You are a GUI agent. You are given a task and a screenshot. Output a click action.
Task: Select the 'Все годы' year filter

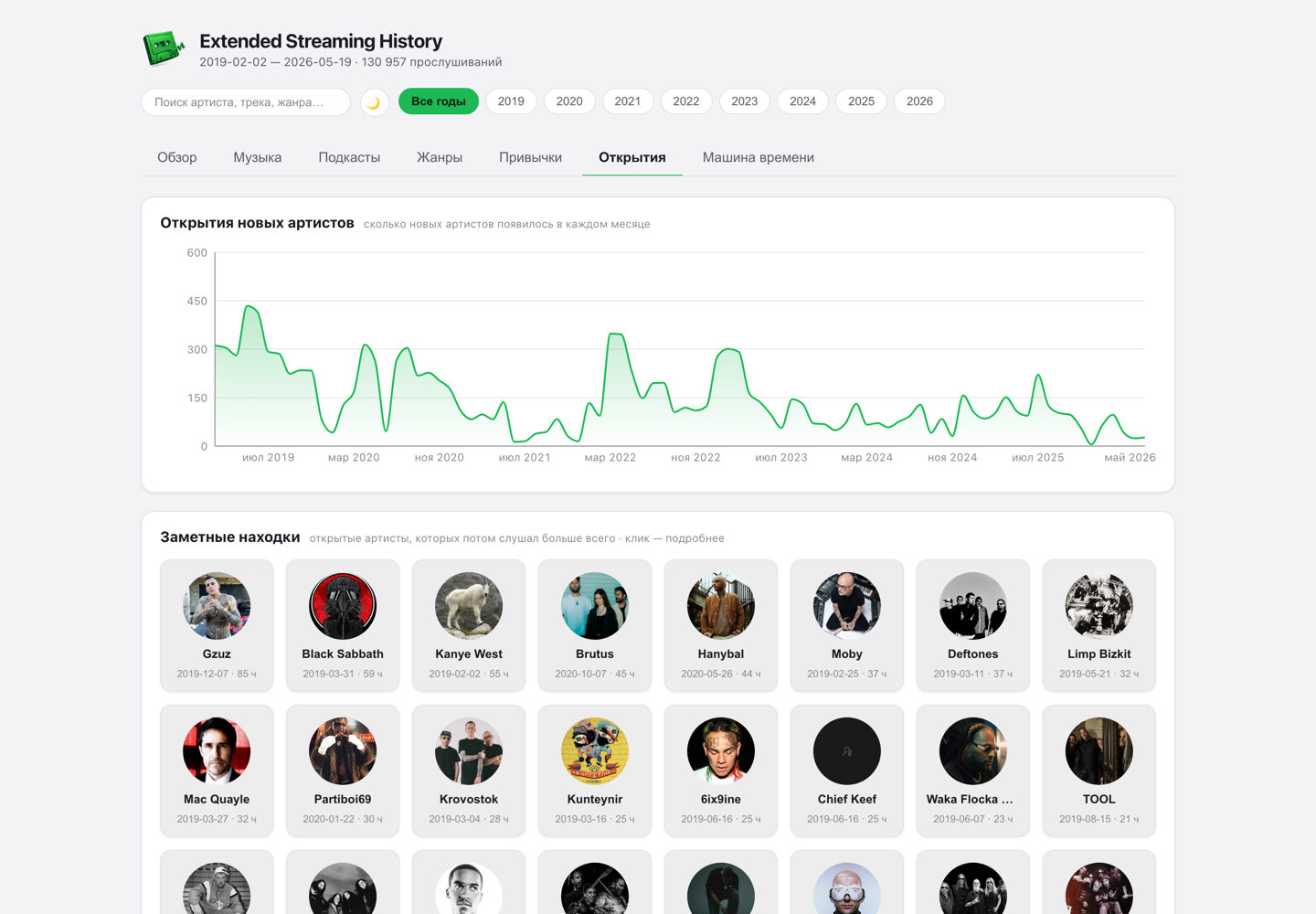pyautogui.click(x=439, y=101)
